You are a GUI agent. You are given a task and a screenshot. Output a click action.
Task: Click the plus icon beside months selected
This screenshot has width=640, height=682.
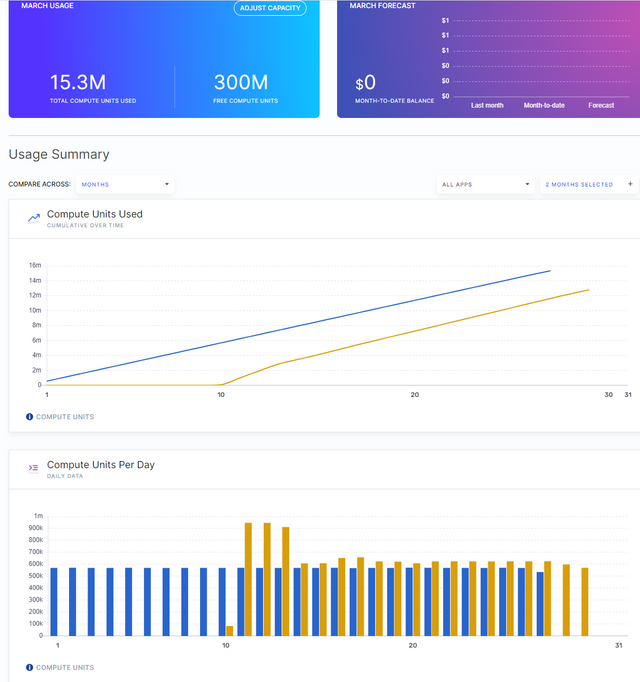[630, 184]
